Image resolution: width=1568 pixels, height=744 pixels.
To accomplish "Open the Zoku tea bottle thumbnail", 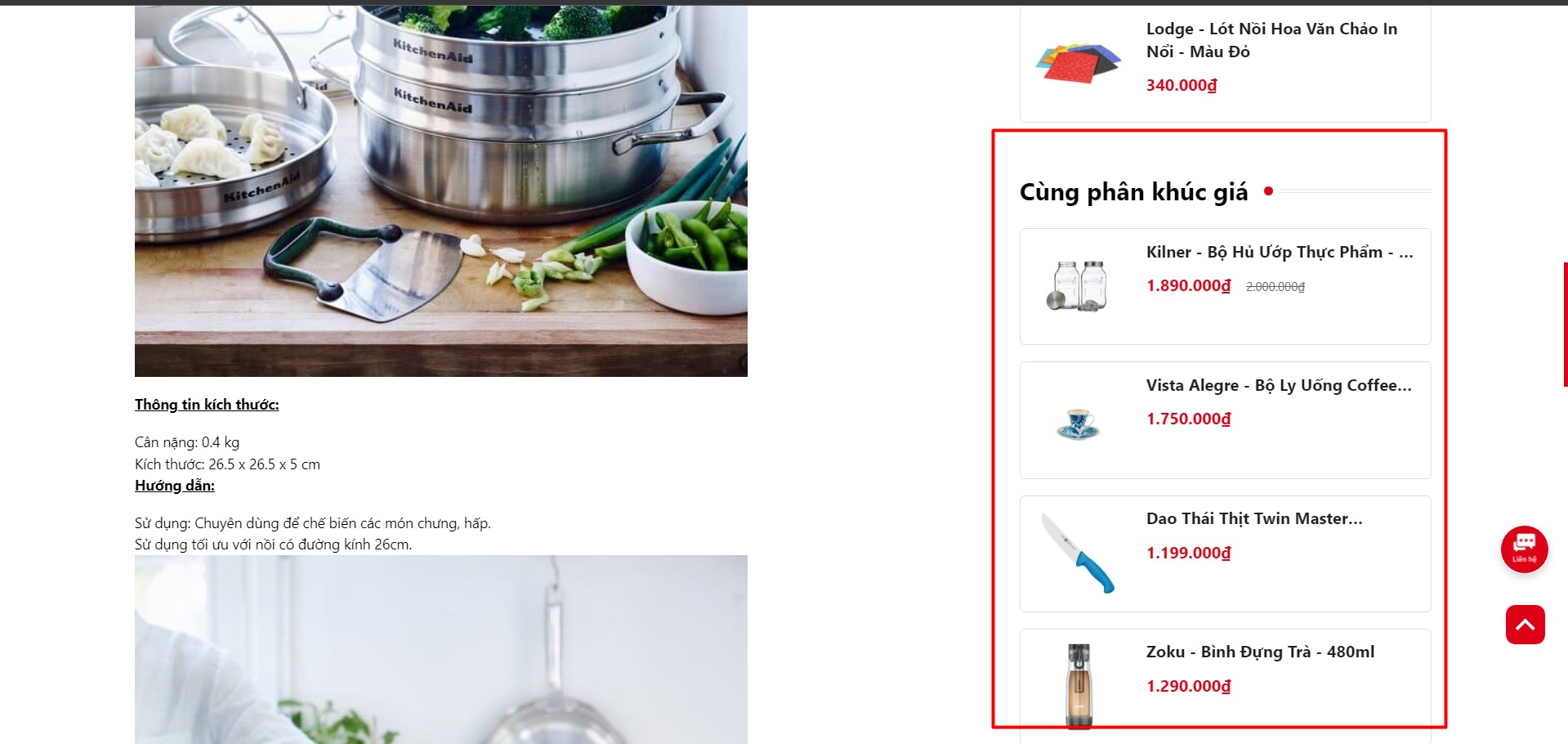I will tap(1078, 685).
